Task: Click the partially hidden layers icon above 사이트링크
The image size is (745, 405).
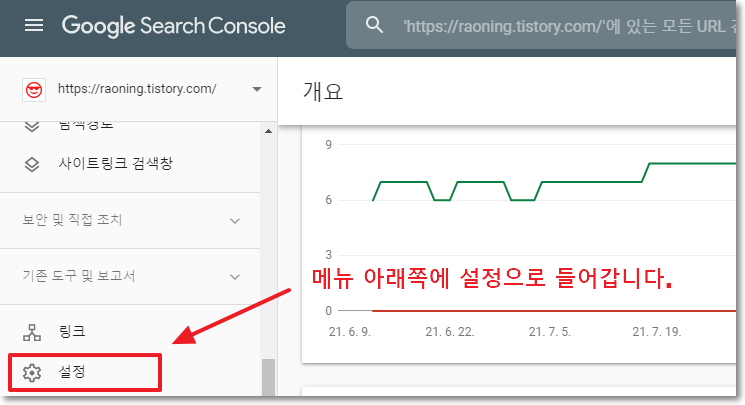Action: (x=32, y=127)
